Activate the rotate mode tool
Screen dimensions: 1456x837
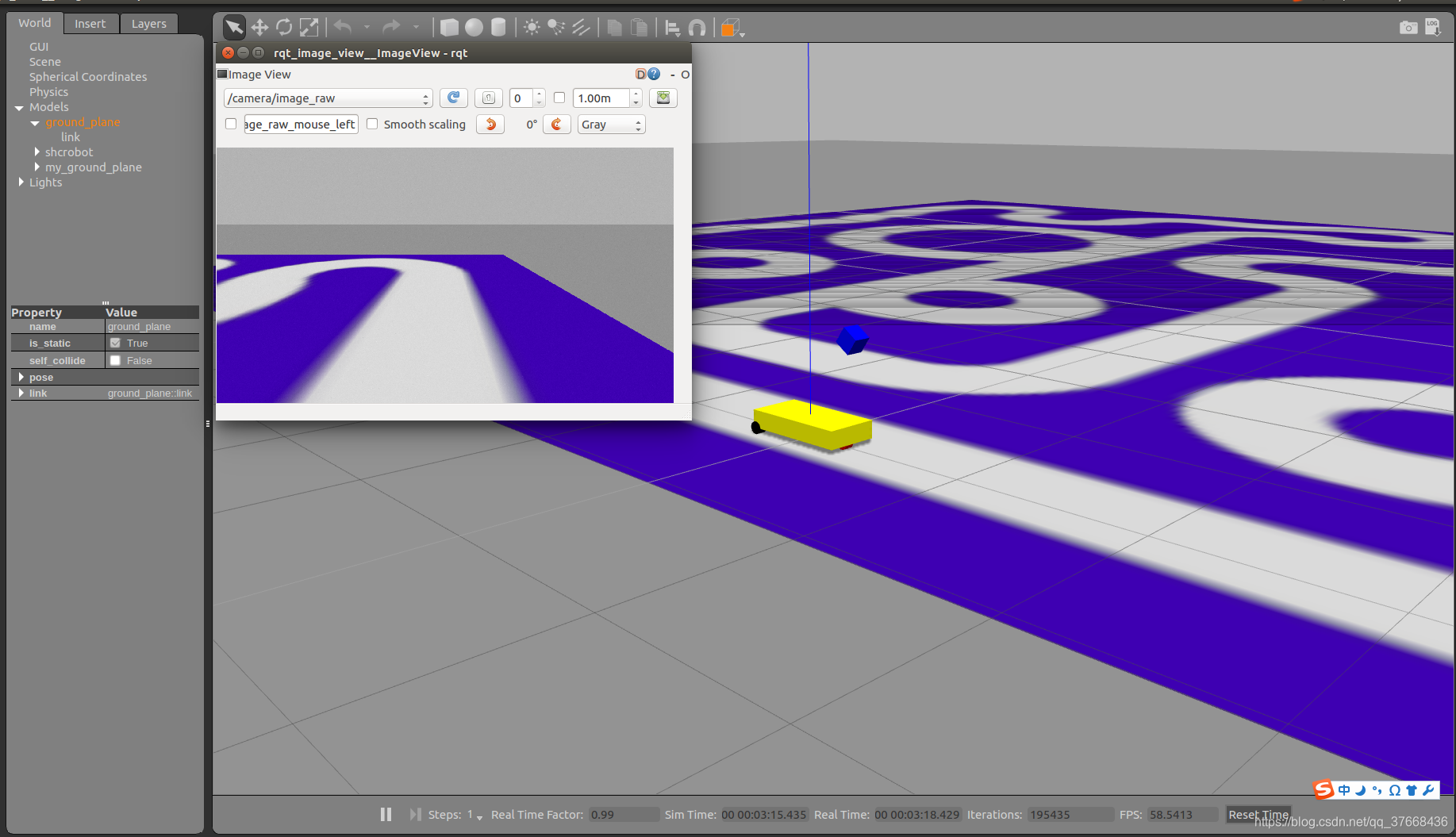click(x=284, y=28)
